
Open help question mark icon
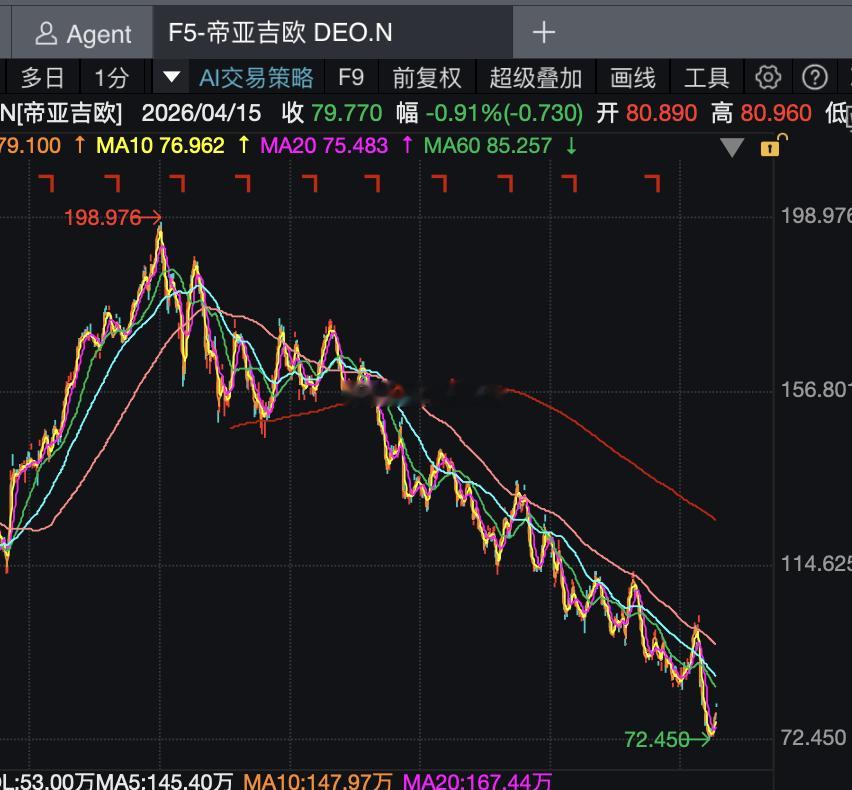815,77
